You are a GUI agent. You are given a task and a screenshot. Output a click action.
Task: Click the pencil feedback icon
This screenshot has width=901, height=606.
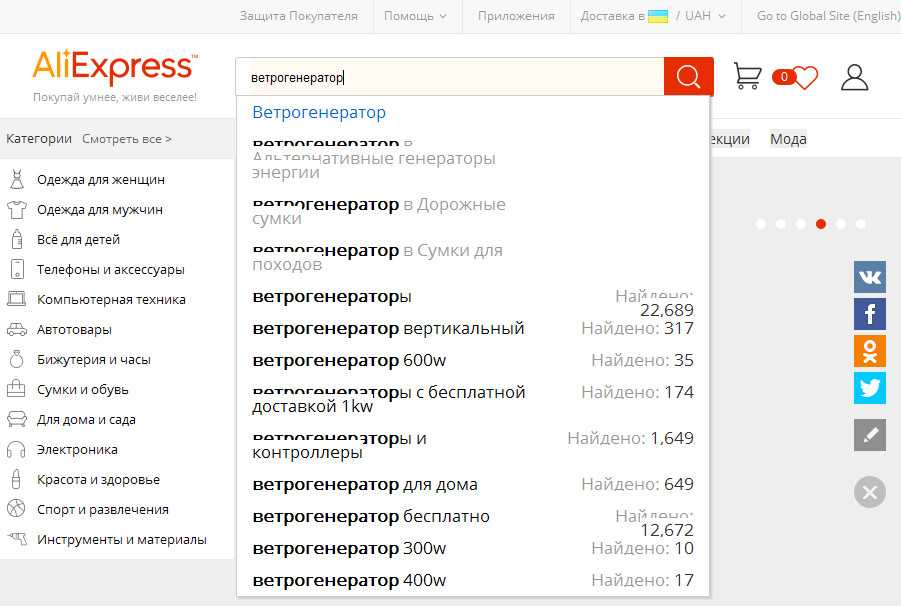[x=870, y=435]
